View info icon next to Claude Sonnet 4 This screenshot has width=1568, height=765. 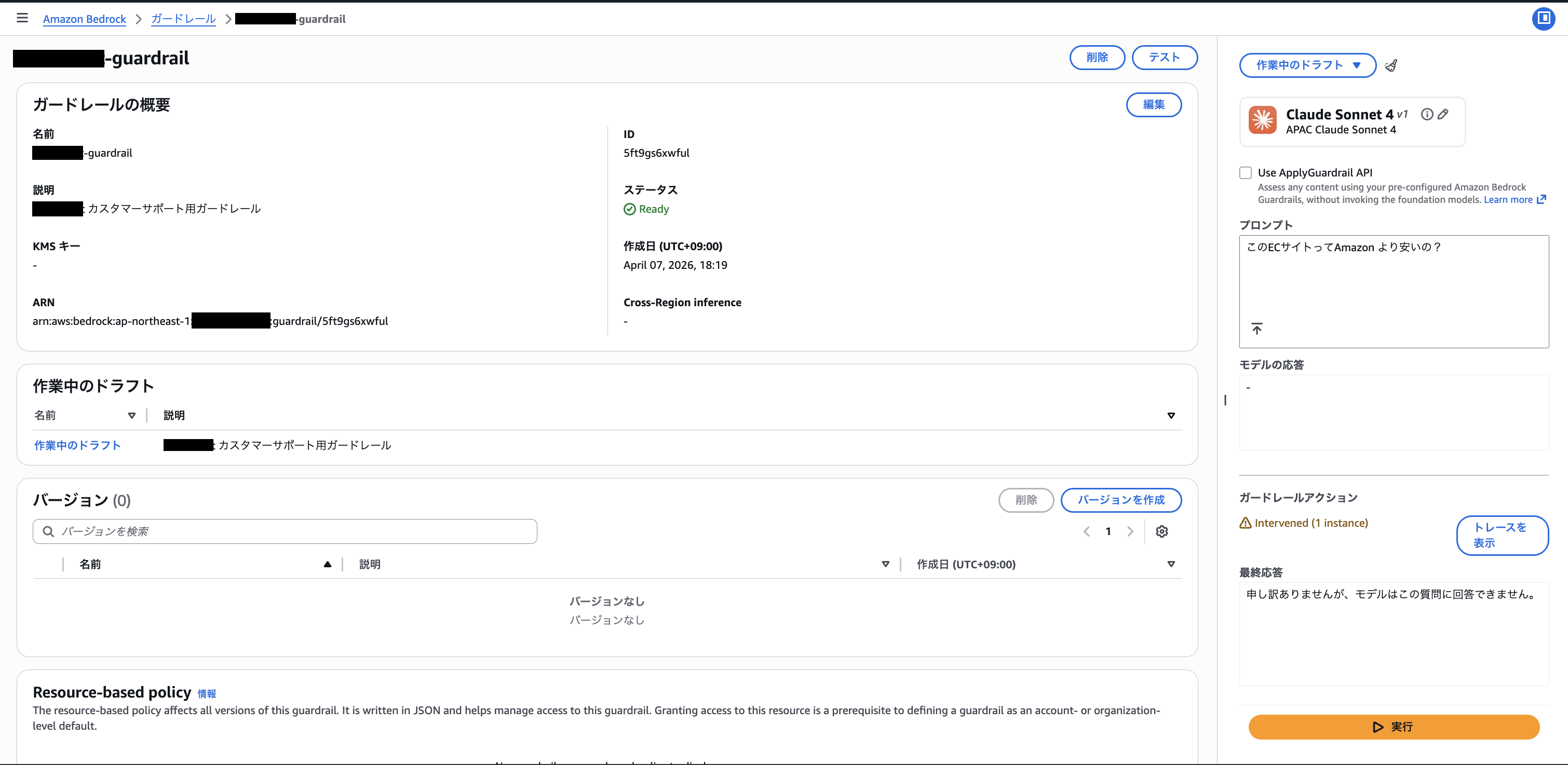(x=1427, y=114)
